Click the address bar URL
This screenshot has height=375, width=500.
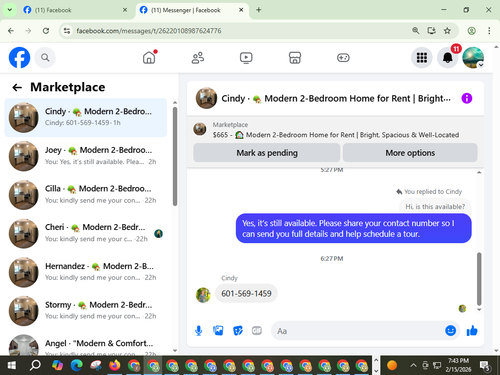coord(149,31)
